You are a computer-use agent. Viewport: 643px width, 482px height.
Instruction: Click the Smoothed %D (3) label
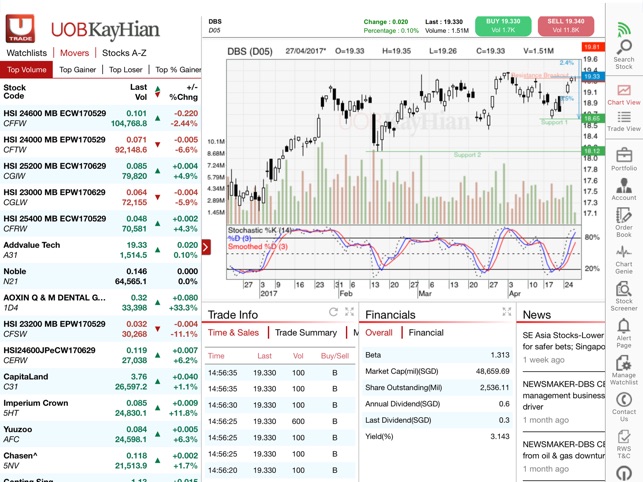pyautogui.click(x=258, y=246)
